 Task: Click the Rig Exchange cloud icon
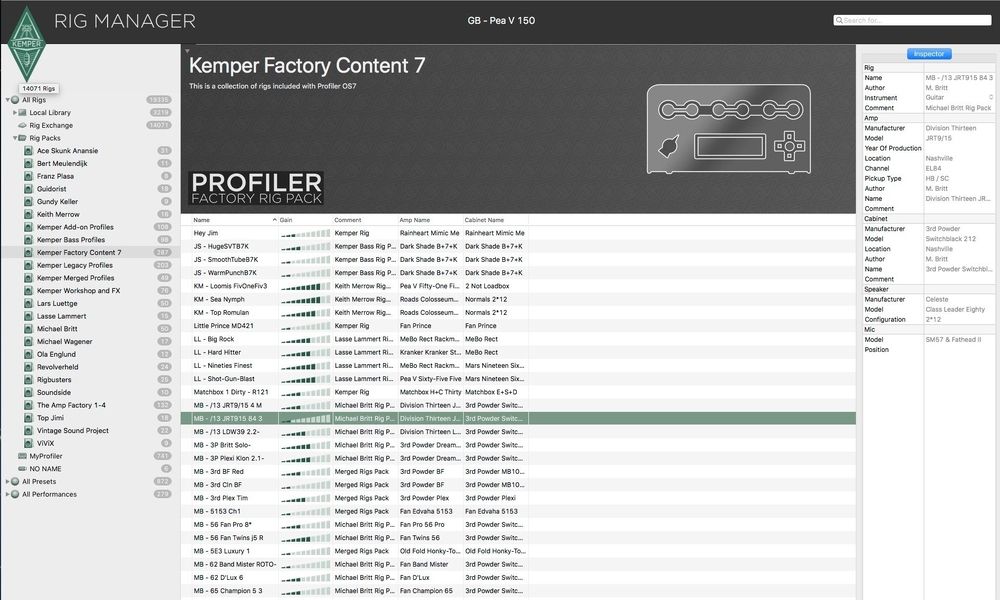22,126
